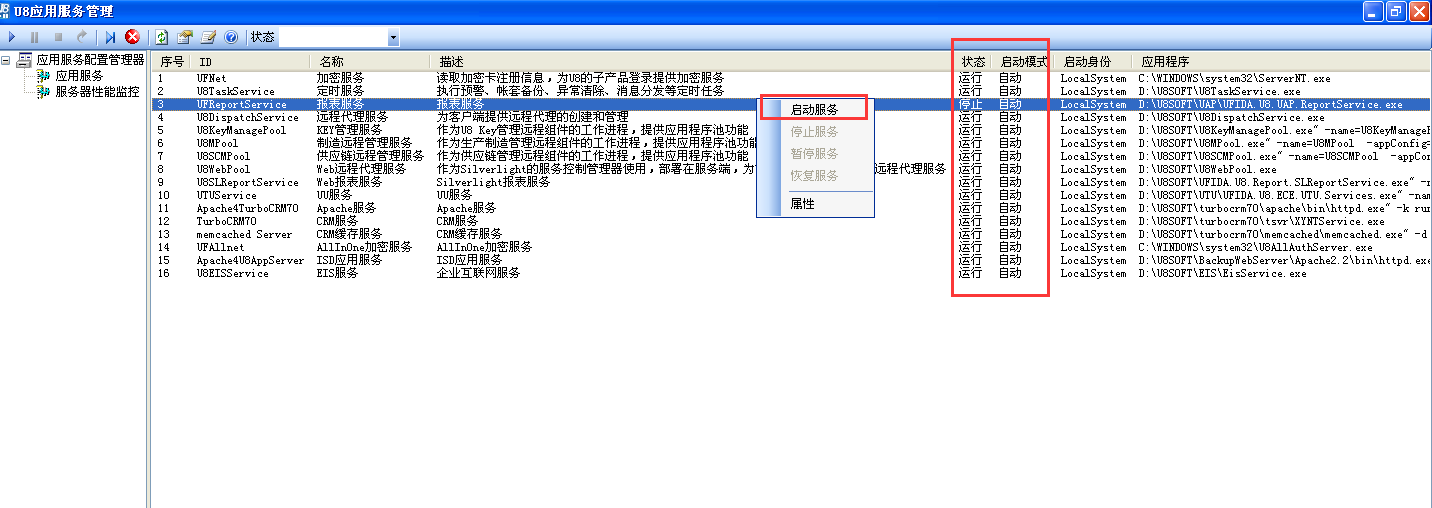Click the red X stop-all icon
The height and width of the screenshot is (508, 1432).
[x=132, y=37]
